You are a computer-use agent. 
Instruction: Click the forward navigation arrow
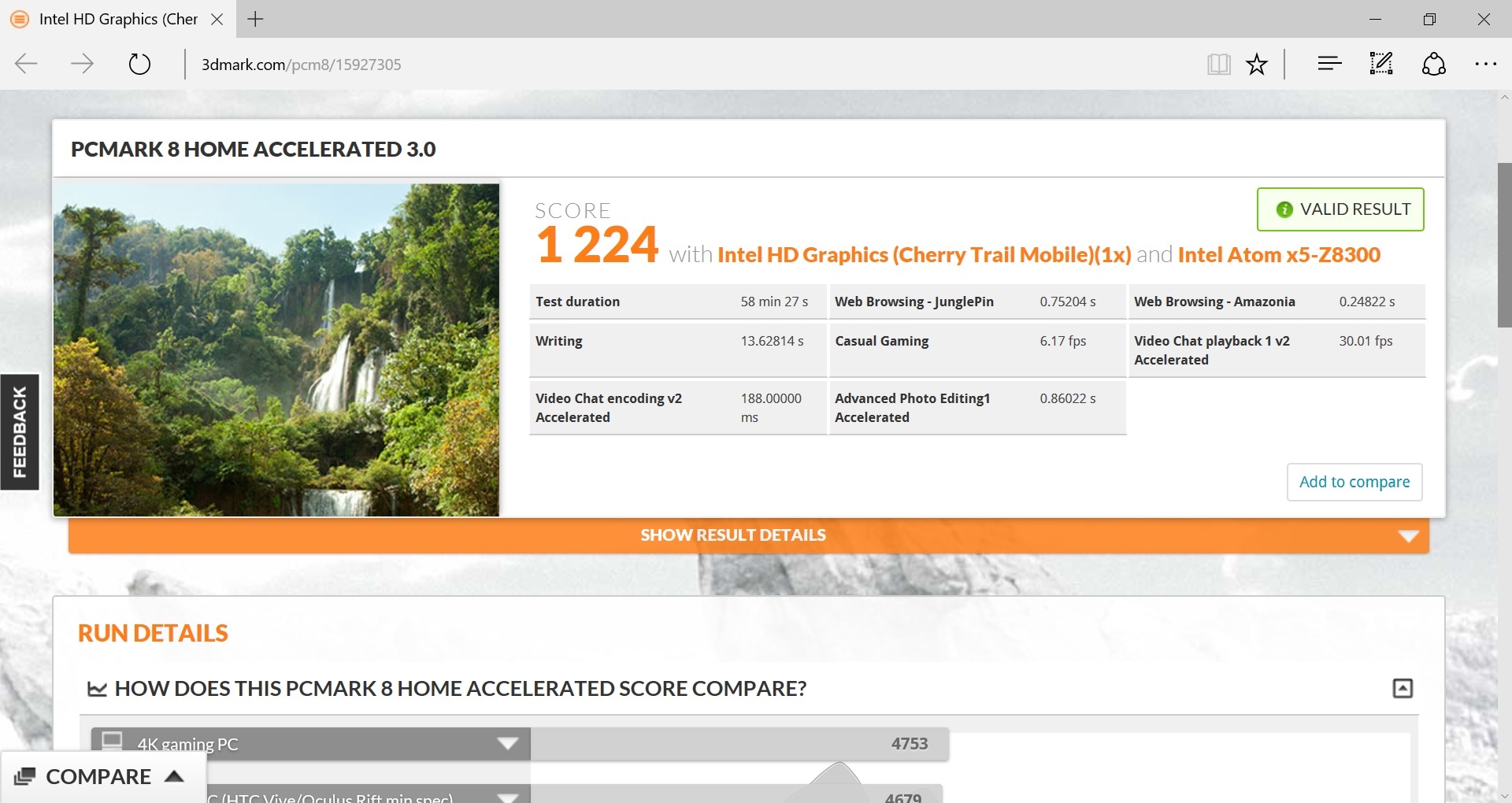click(x=82, y=64)
